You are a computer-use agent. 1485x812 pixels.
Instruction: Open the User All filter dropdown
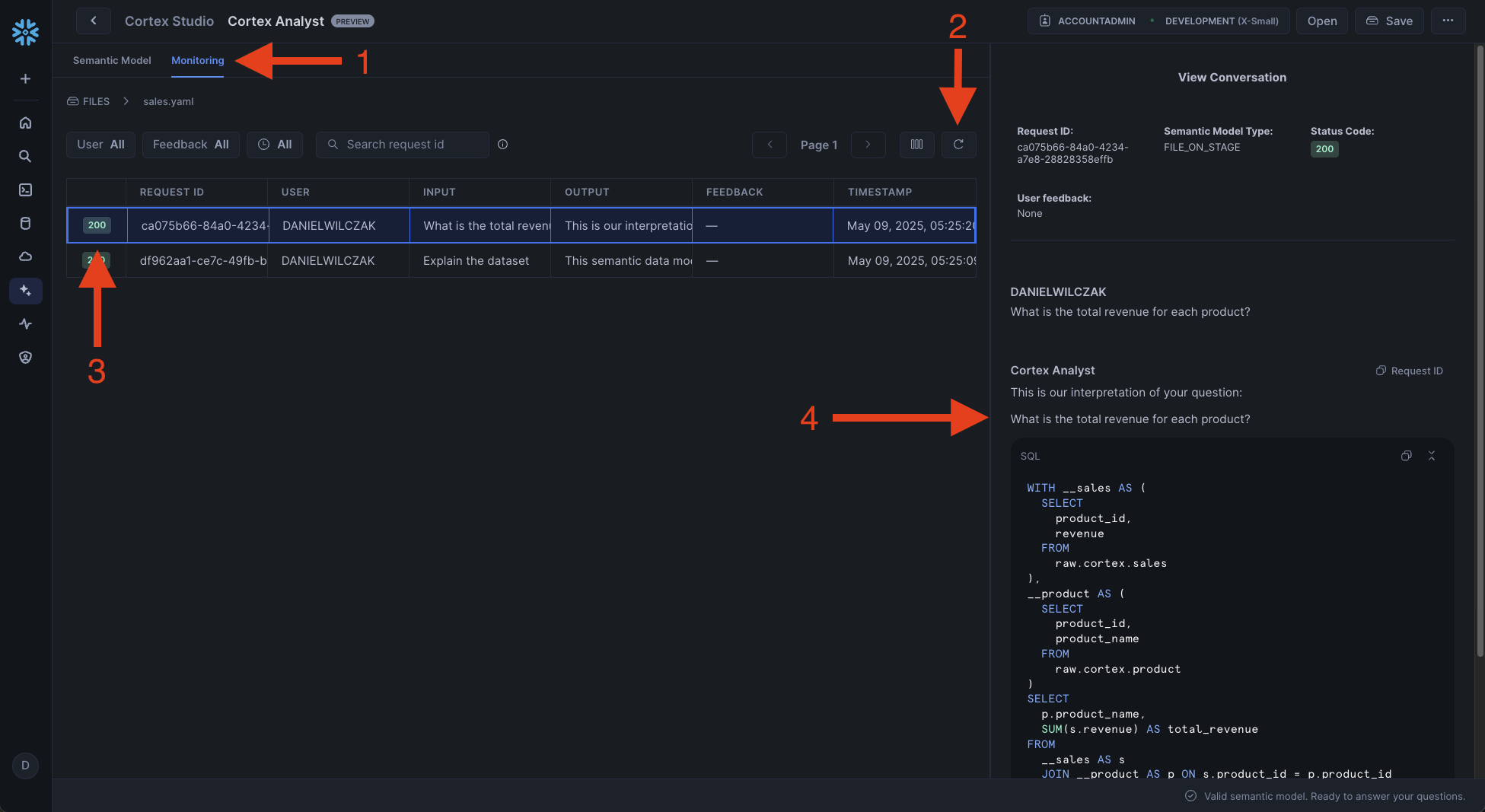click(100, 145)
